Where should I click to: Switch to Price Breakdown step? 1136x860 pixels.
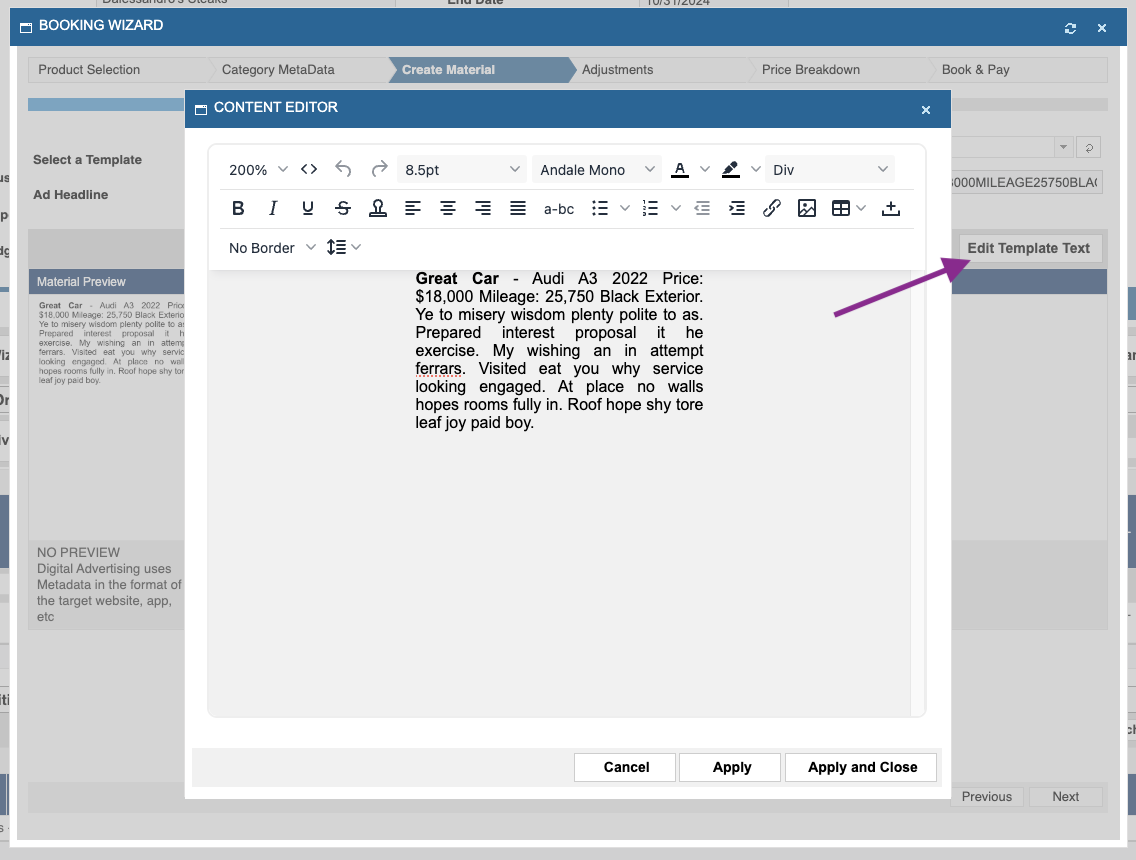(810, 70)
